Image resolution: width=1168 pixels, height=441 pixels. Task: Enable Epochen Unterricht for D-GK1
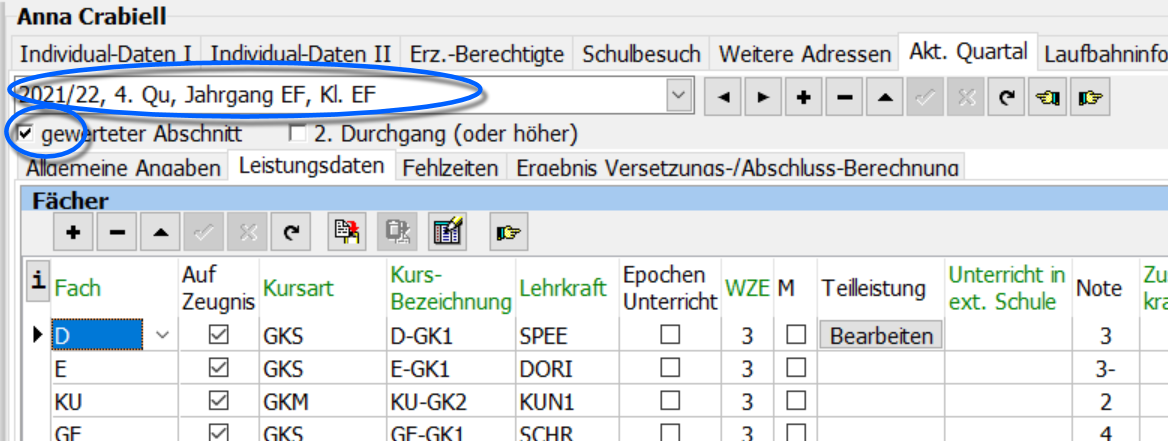[670, 336]
